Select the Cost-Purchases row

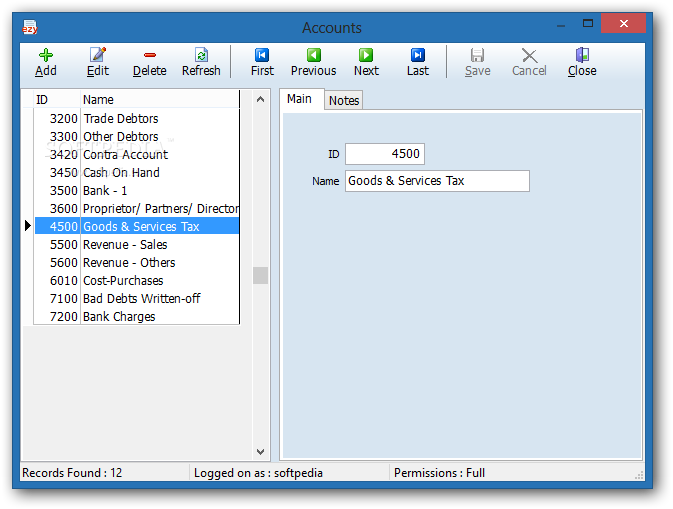tap(136, 281)
